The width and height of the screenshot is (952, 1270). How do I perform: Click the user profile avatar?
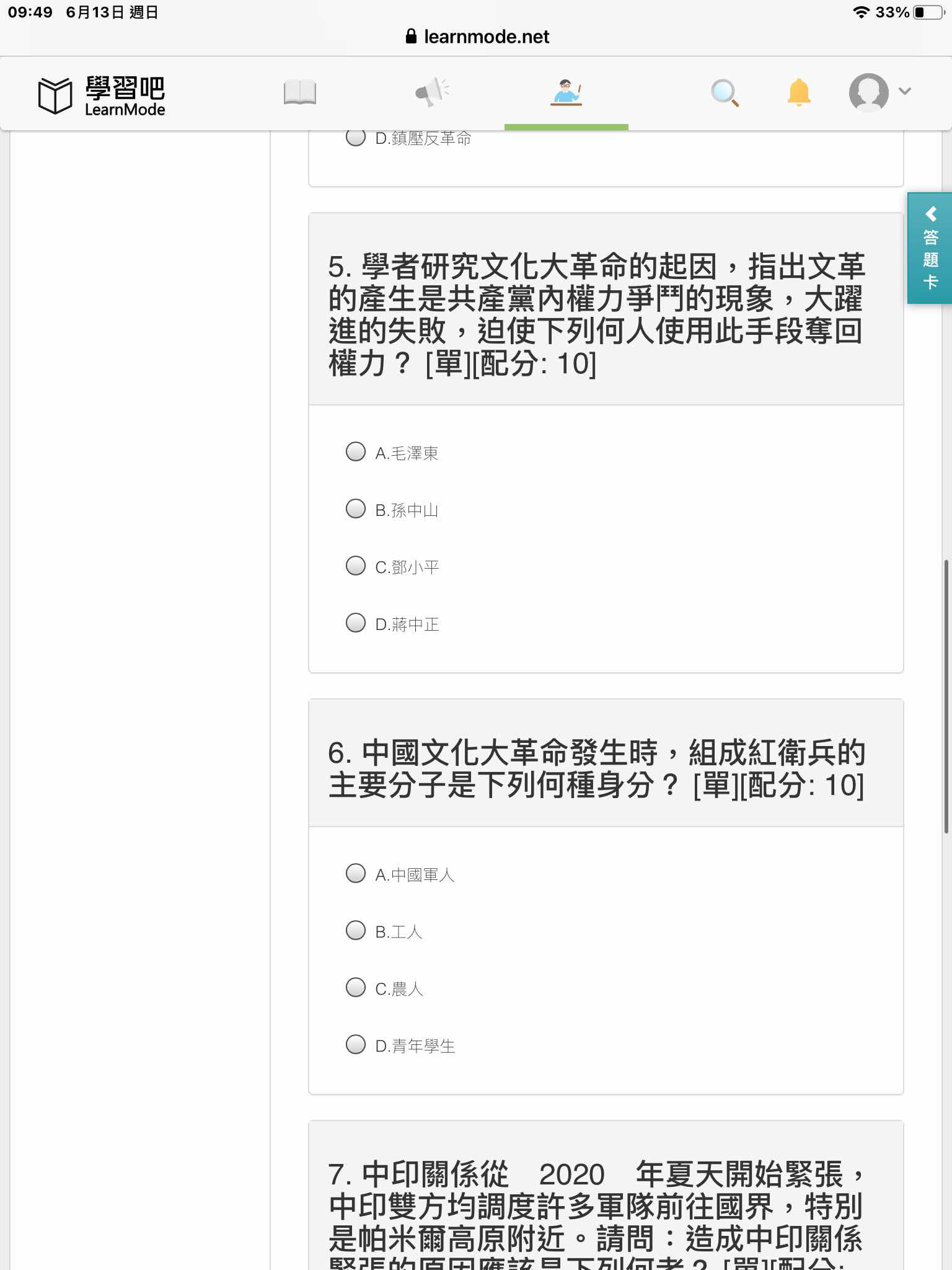(x=868, y=92)
